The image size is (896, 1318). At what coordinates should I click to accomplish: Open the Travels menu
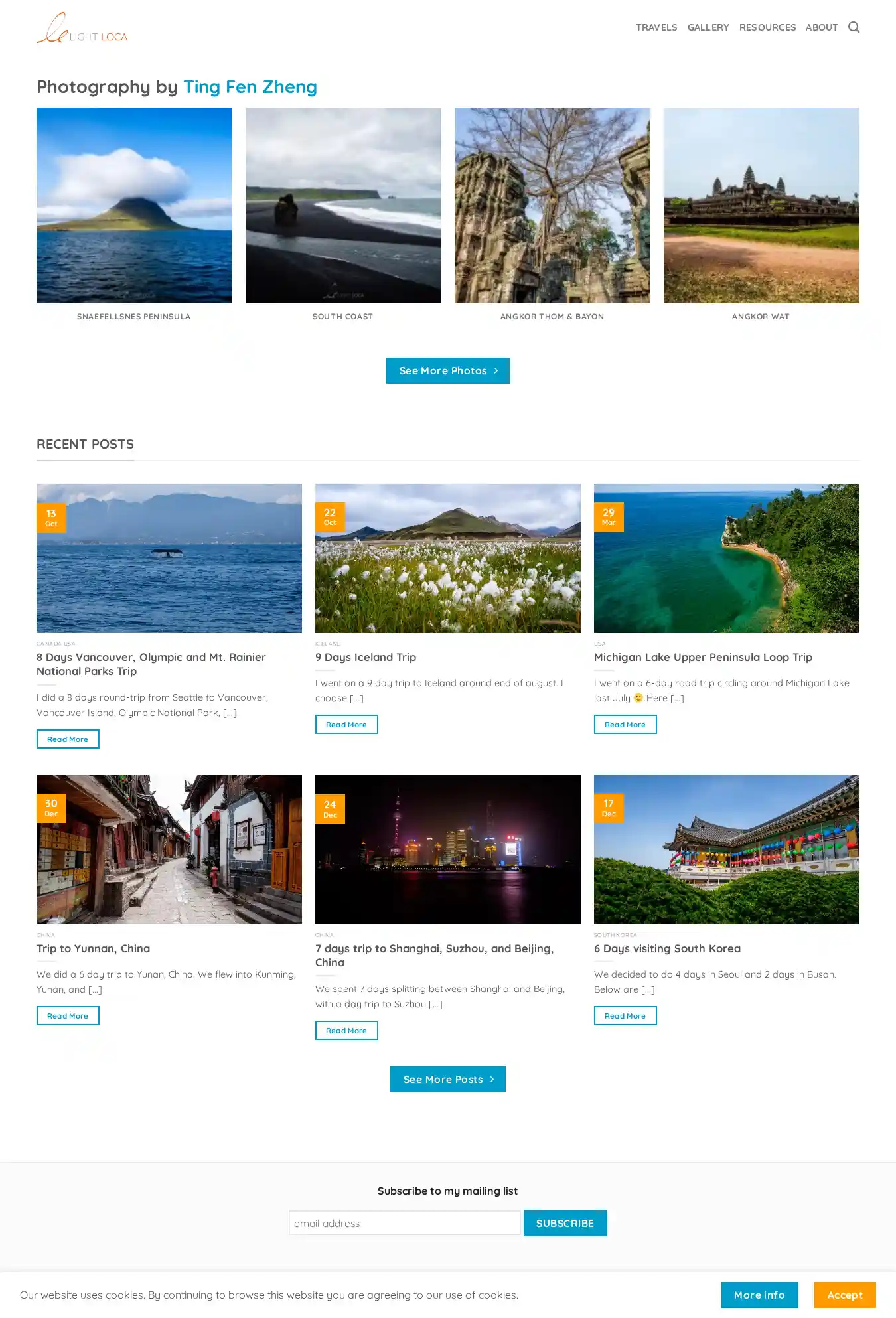tap(656, 27)
